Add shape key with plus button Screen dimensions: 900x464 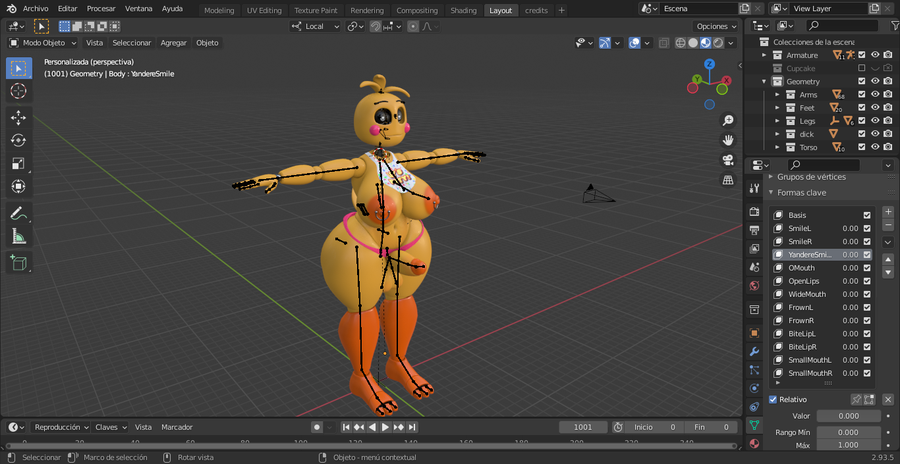(x=888, y=212)
